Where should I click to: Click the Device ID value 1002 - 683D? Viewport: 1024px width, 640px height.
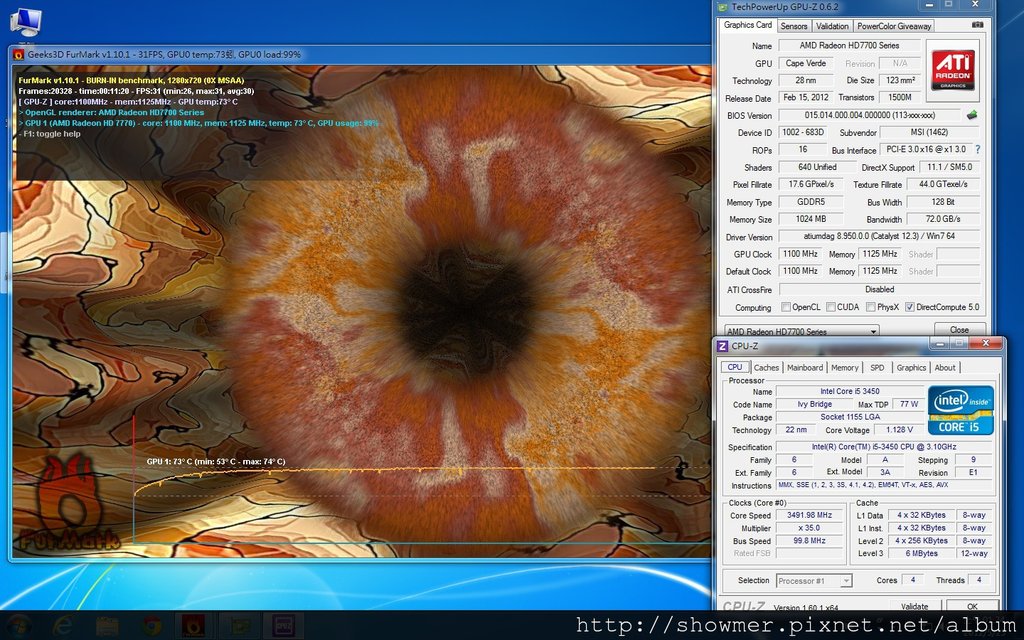803,132
